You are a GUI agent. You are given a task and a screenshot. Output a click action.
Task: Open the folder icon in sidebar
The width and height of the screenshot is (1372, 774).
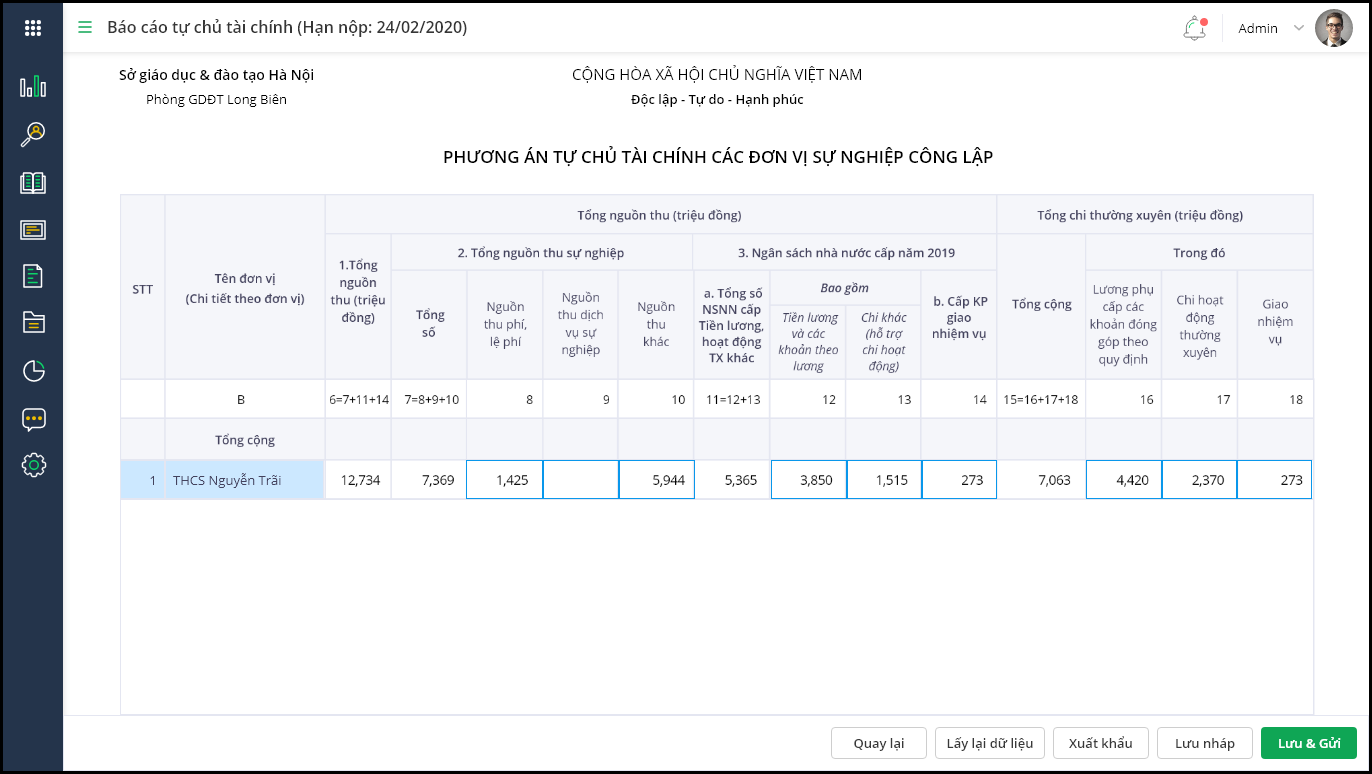[33, 322]
